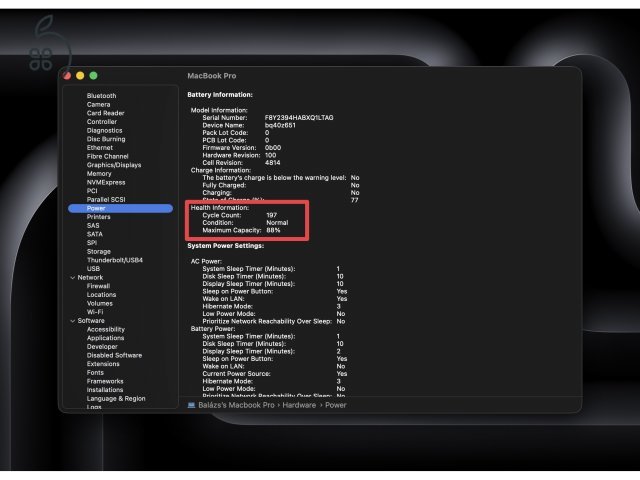Select Wi-Fi under Network

point(95,312)
